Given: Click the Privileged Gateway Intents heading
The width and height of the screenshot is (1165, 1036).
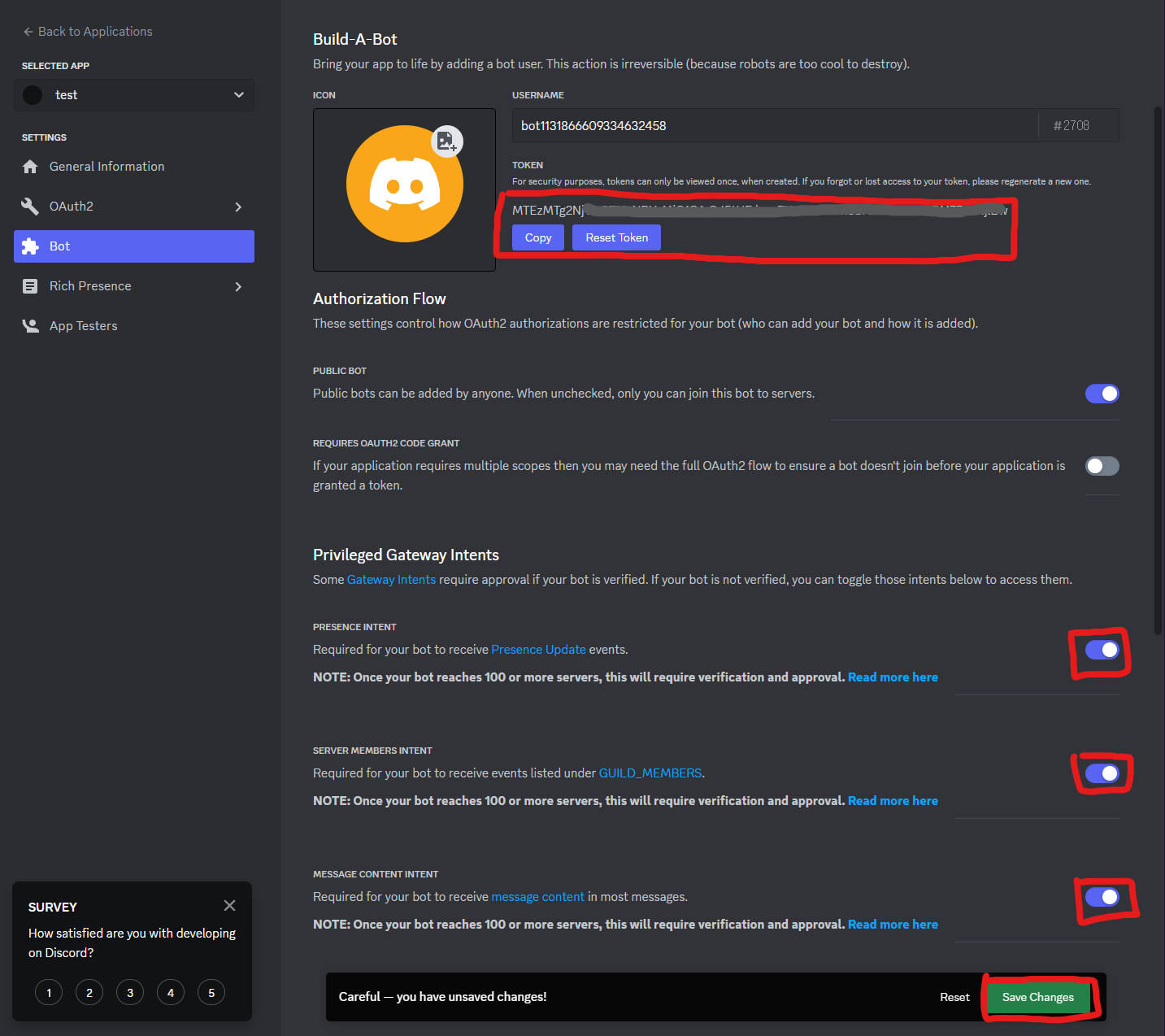Looking at the screenshot, I should coord(406,555).
